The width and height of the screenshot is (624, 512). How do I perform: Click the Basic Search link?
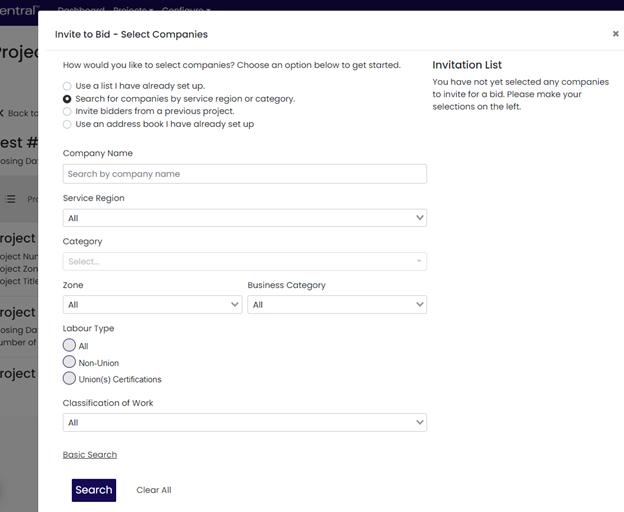click(x=90, y=455)
